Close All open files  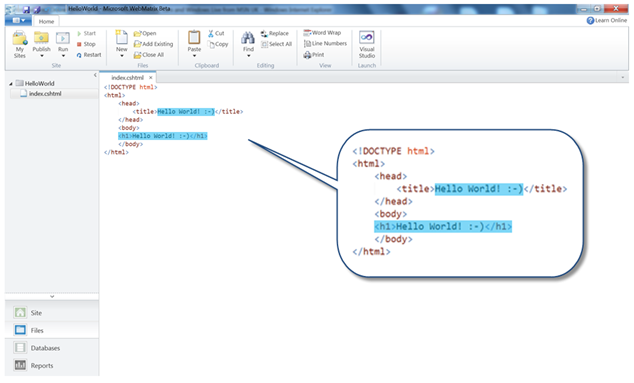point(149,55)
